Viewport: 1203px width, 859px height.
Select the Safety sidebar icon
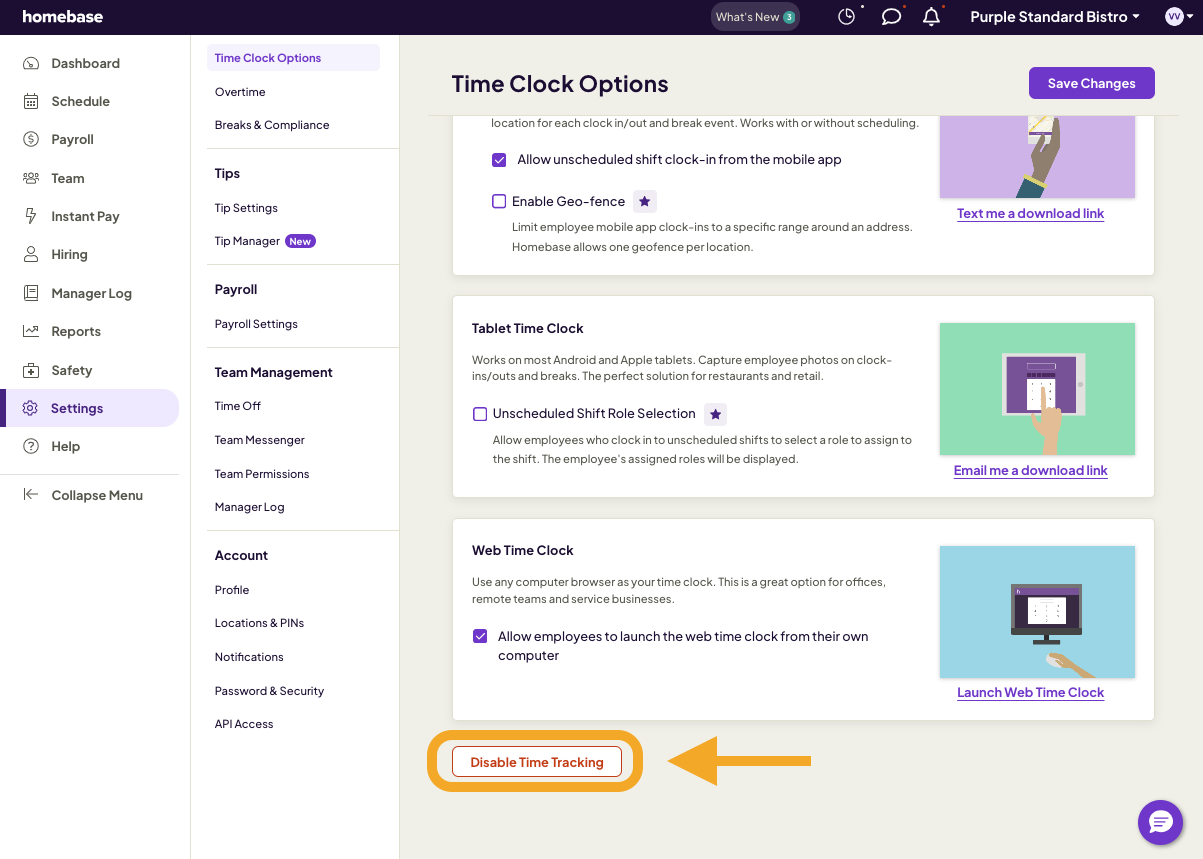pos(31,370)
